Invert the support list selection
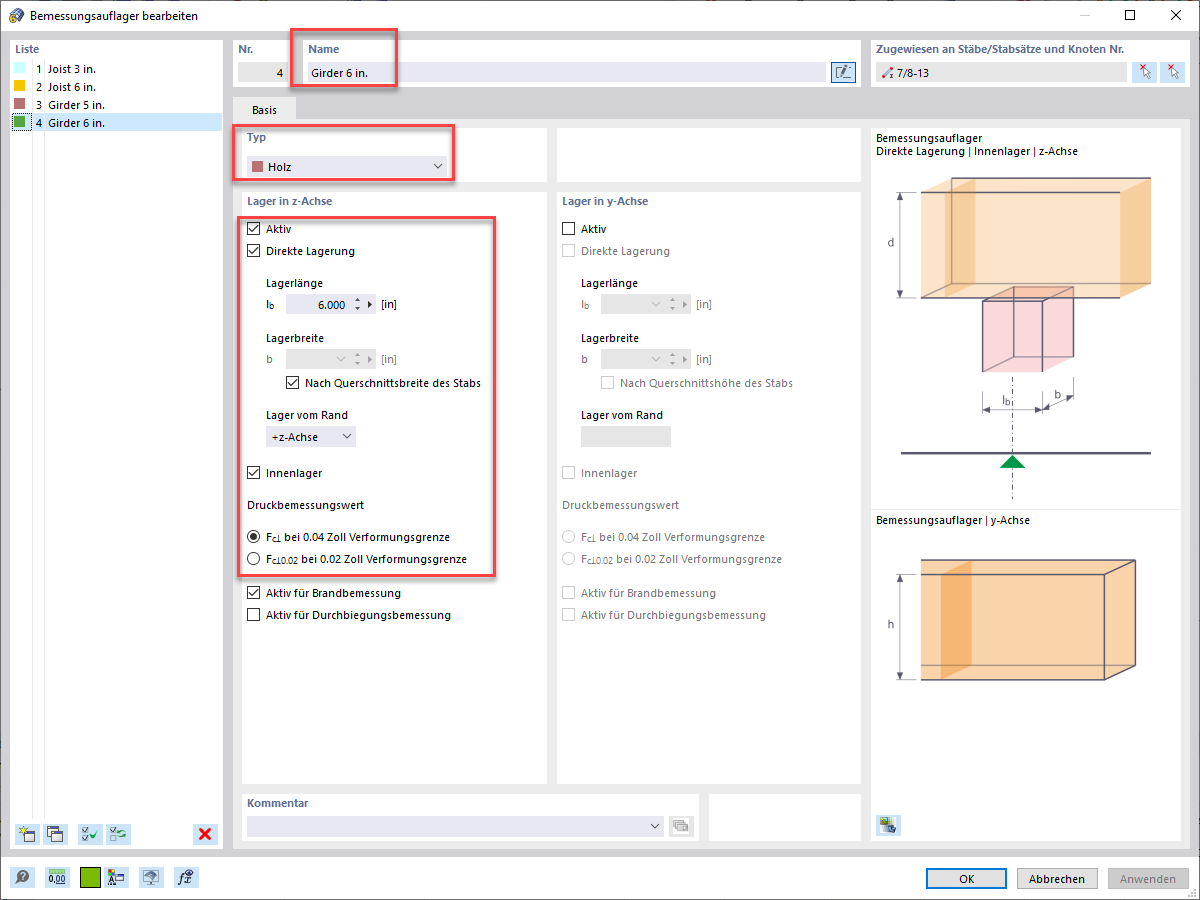Image resolution: width=1200 pixels, height=900 pixels. 118,834
